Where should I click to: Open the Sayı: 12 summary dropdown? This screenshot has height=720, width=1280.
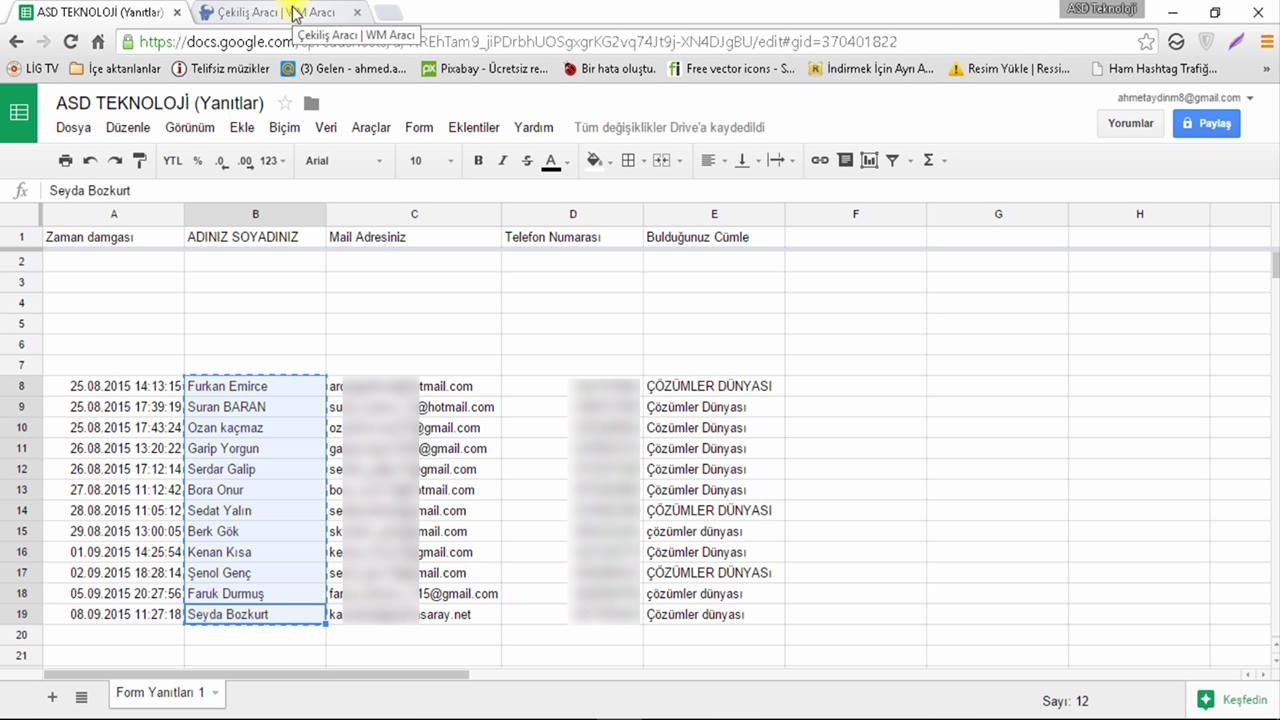coord(1065,701)
